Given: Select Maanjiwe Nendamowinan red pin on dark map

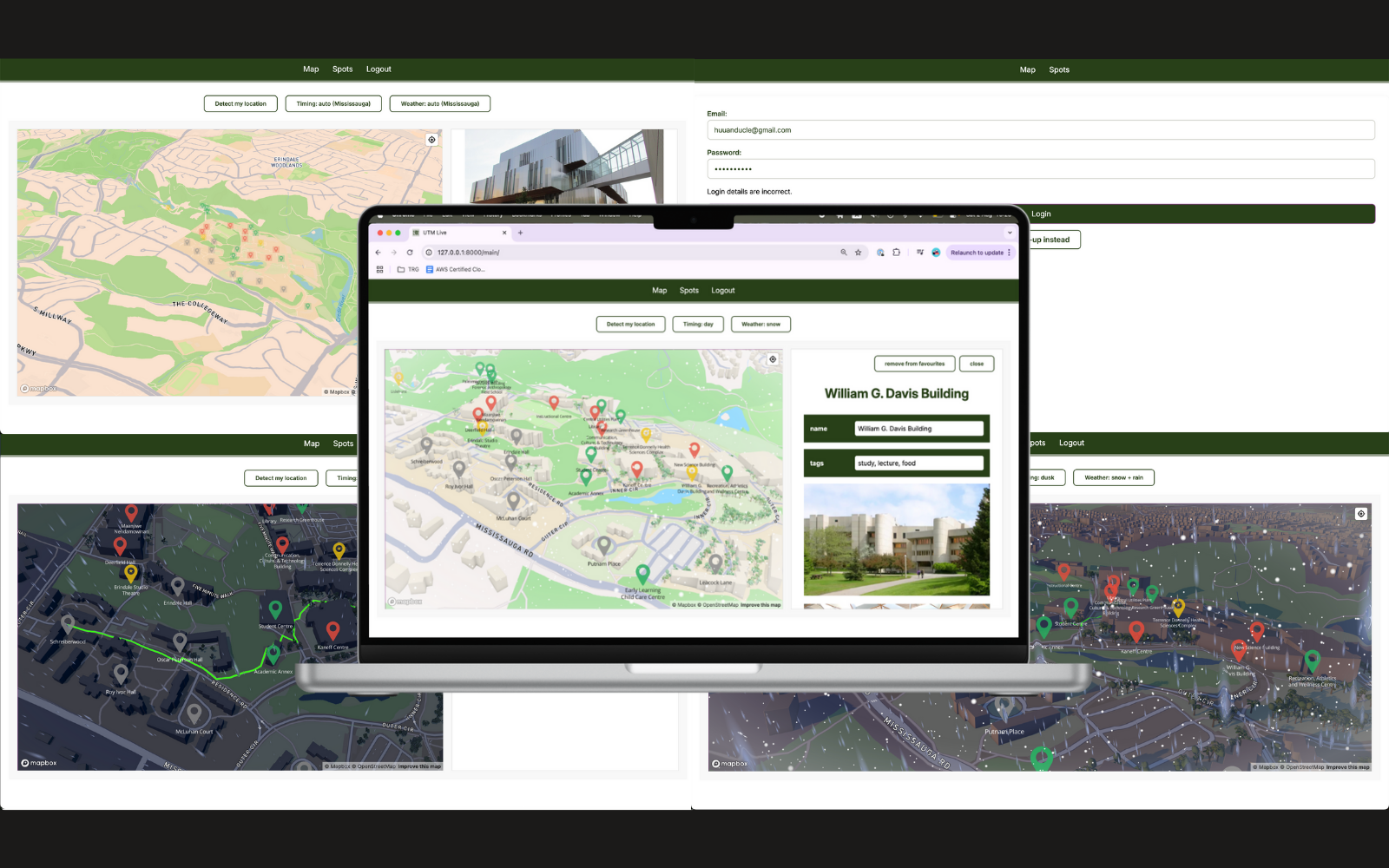Looking at the screenshot, I should (x=131, y=514).
